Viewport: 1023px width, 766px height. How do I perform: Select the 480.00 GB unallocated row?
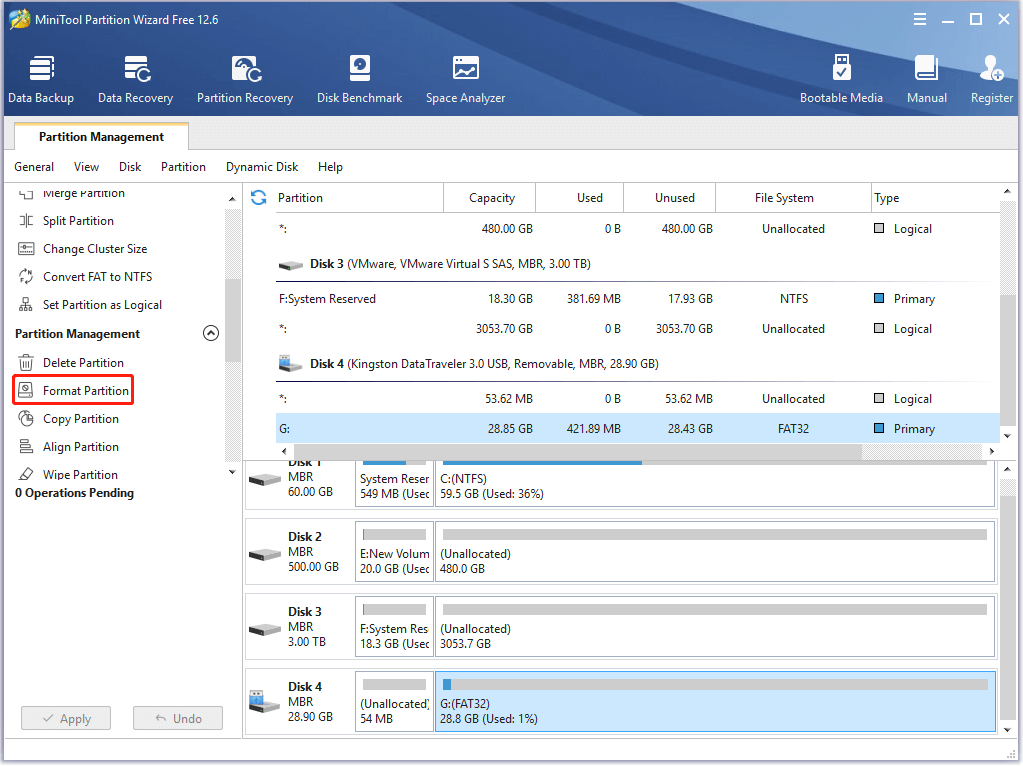click(637, 229)
